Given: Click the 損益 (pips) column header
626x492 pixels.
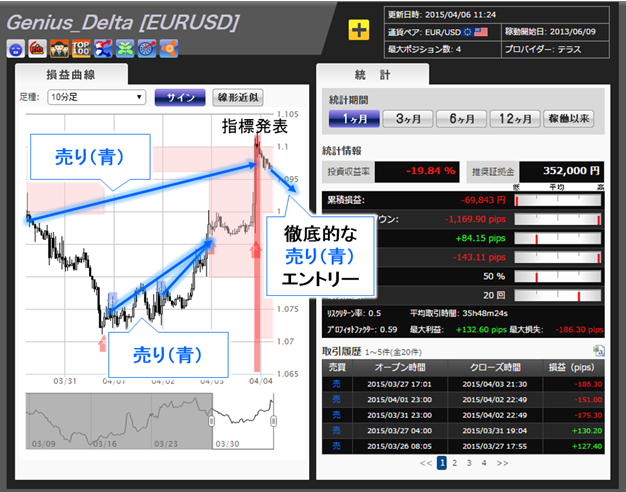Looking at the screenshot, I should point(574,367).
